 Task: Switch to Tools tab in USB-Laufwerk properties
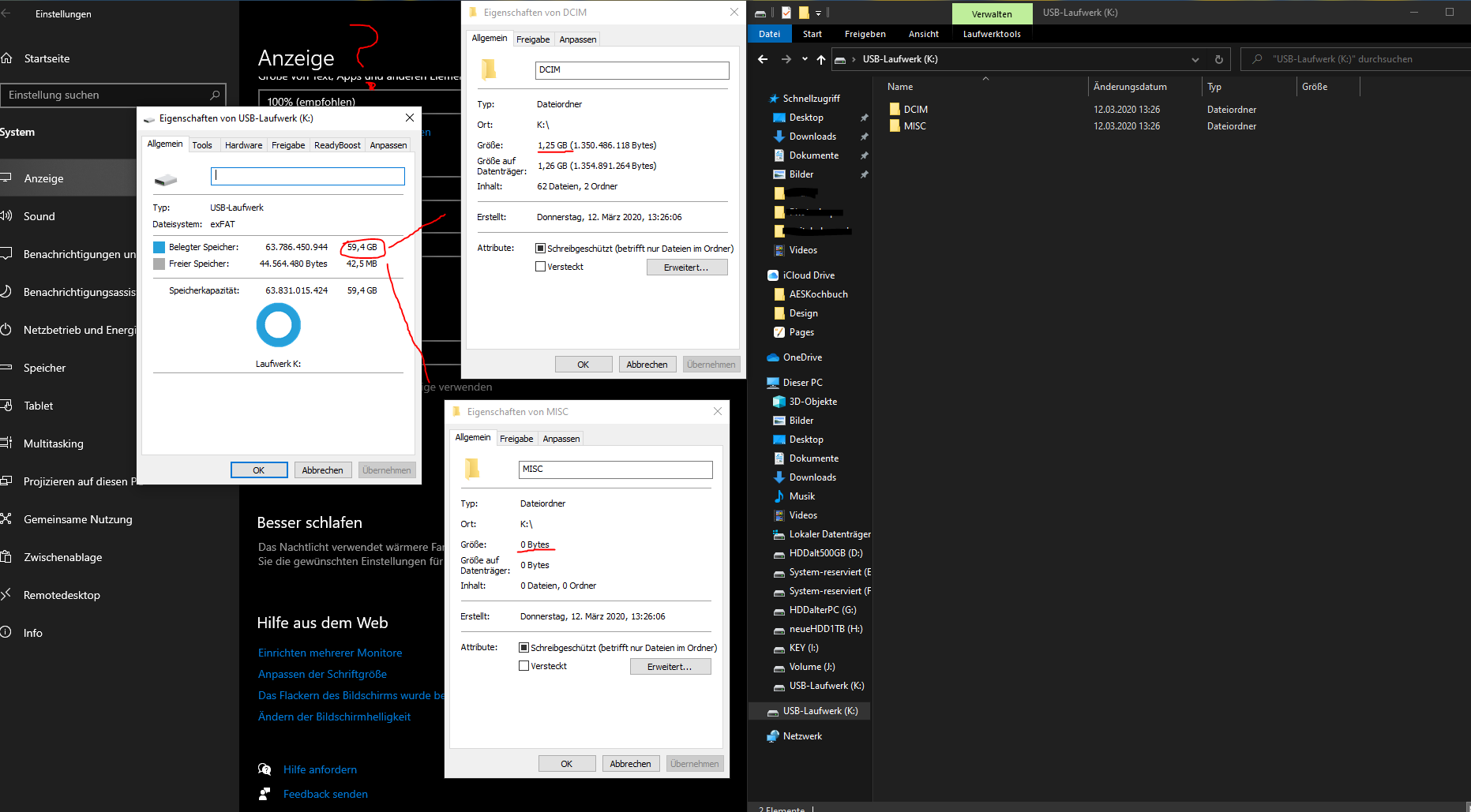click(x=202, y=145)
